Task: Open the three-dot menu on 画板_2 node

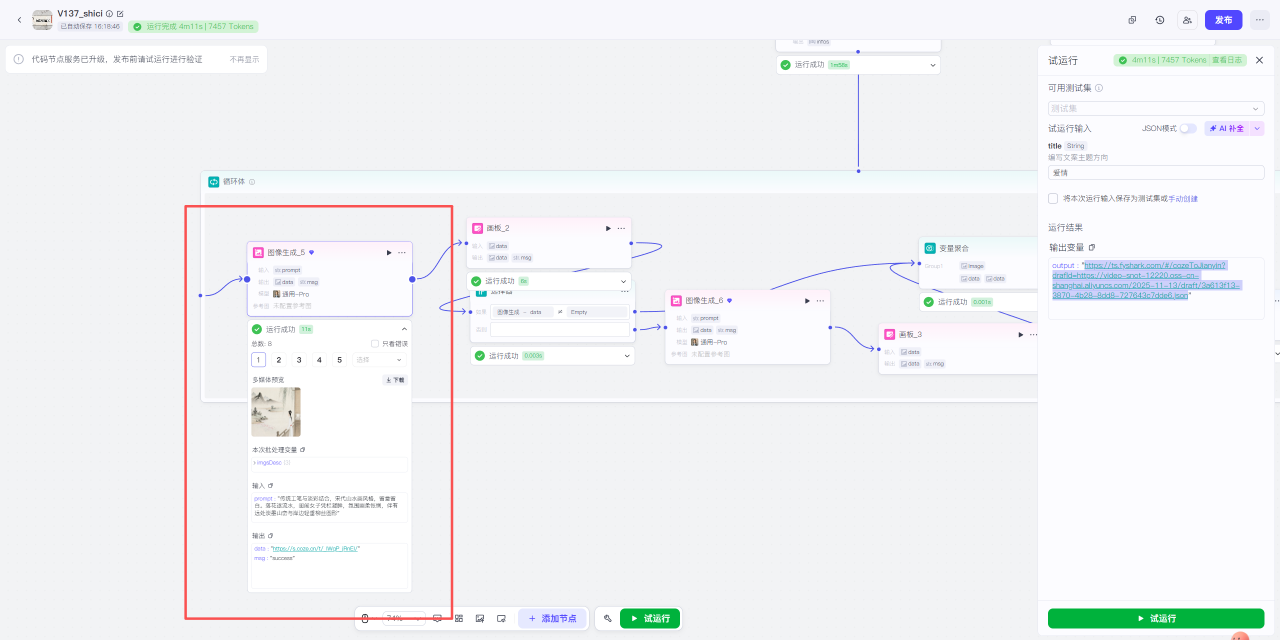Action: 621,228
